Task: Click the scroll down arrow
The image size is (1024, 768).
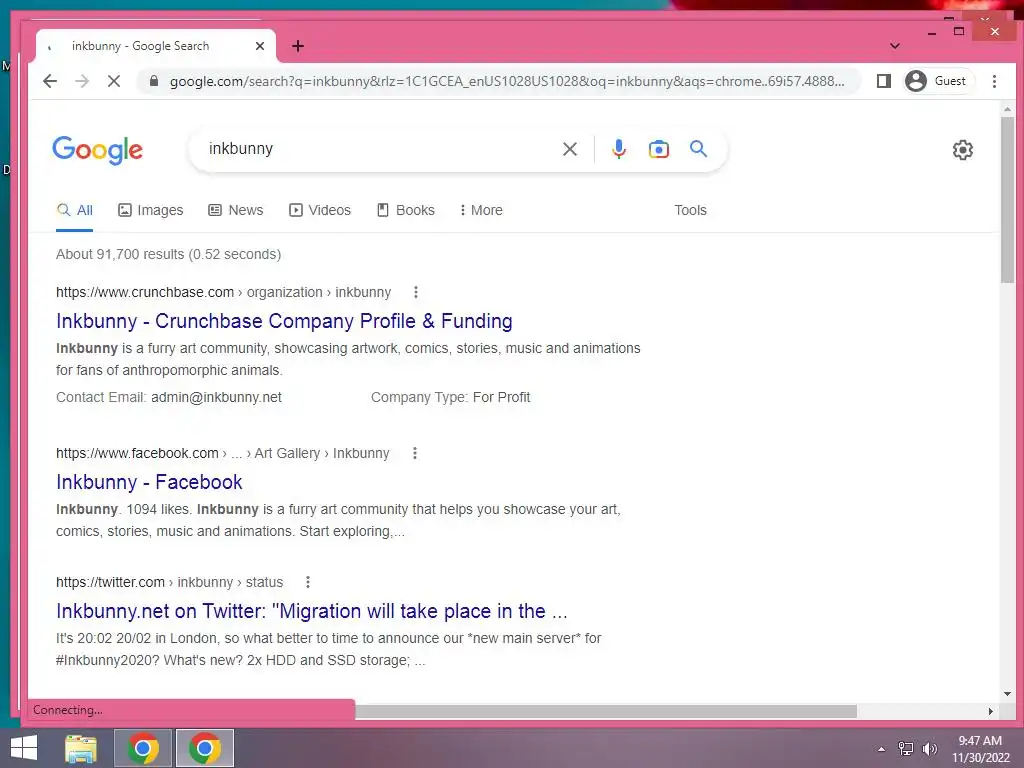Action: [x=1006, y=694]
